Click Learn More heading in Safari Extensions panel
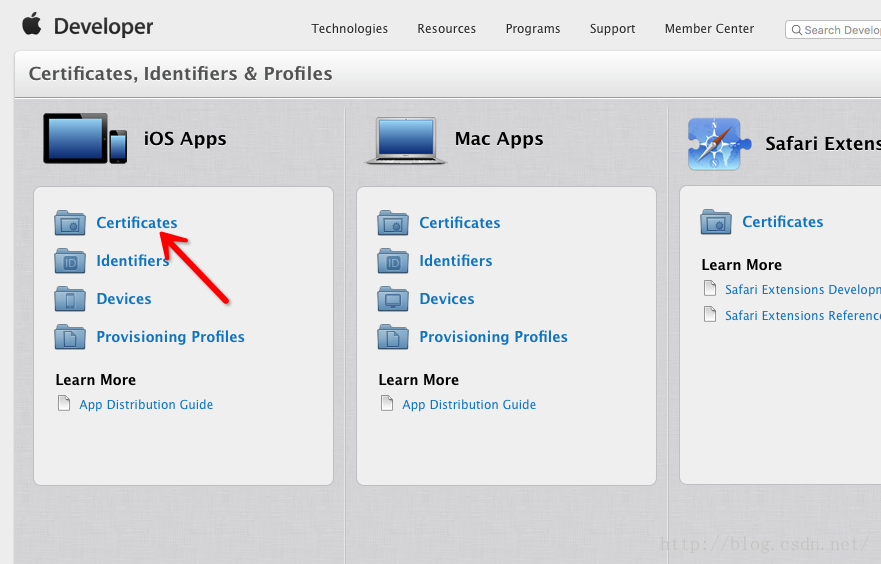The image size is (881, 564). pyautogui.click(x=742, y=265)
